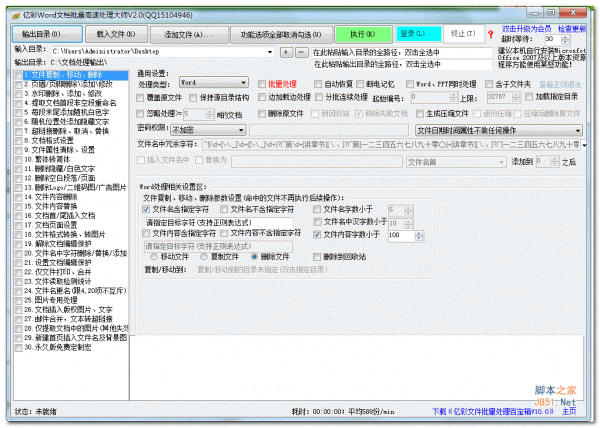600x428 pixels.
Task: Click first 请指定目标字符 input field
Action: click(218, 223)
